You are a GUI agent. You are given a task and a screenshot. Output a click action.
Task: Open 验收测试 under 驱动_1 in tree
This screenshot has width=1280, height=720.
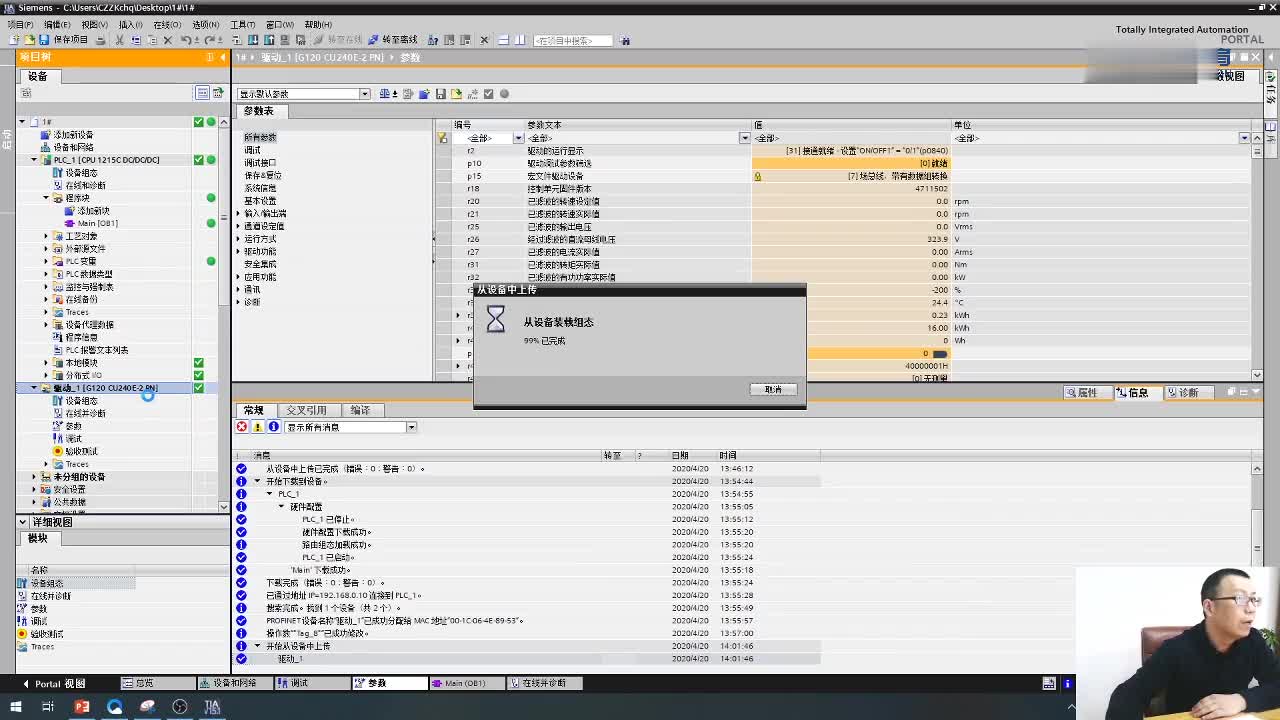pyautogui.click(x=81, y=451)
